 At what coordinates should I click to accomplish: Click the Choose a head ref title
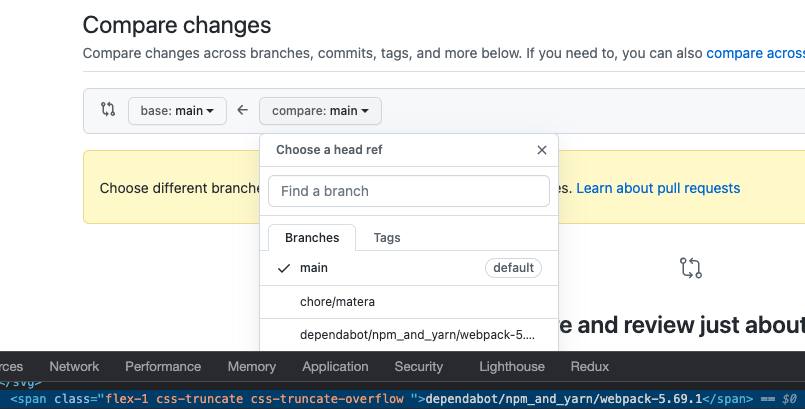click(x=329, y=150)
